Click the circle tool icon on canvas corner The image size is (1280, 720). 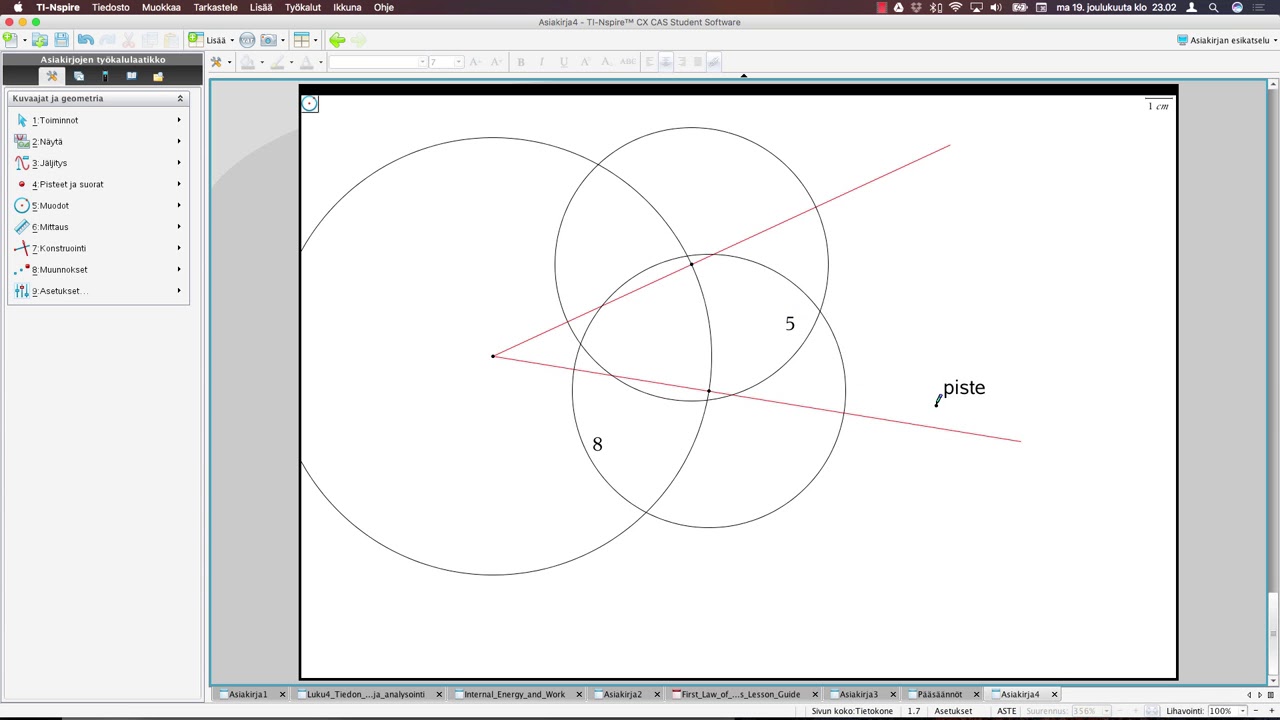click(x=310, y=103)
